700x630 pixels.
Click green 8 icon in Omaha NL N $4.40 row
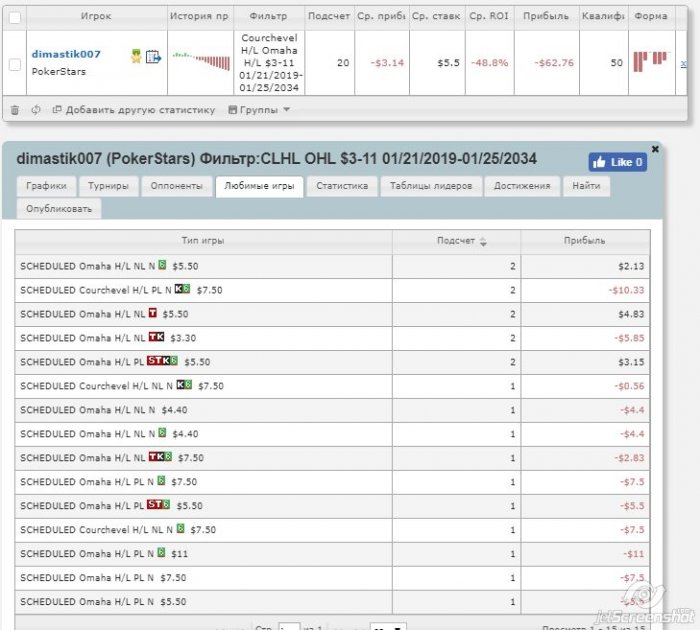pos(162,433)
